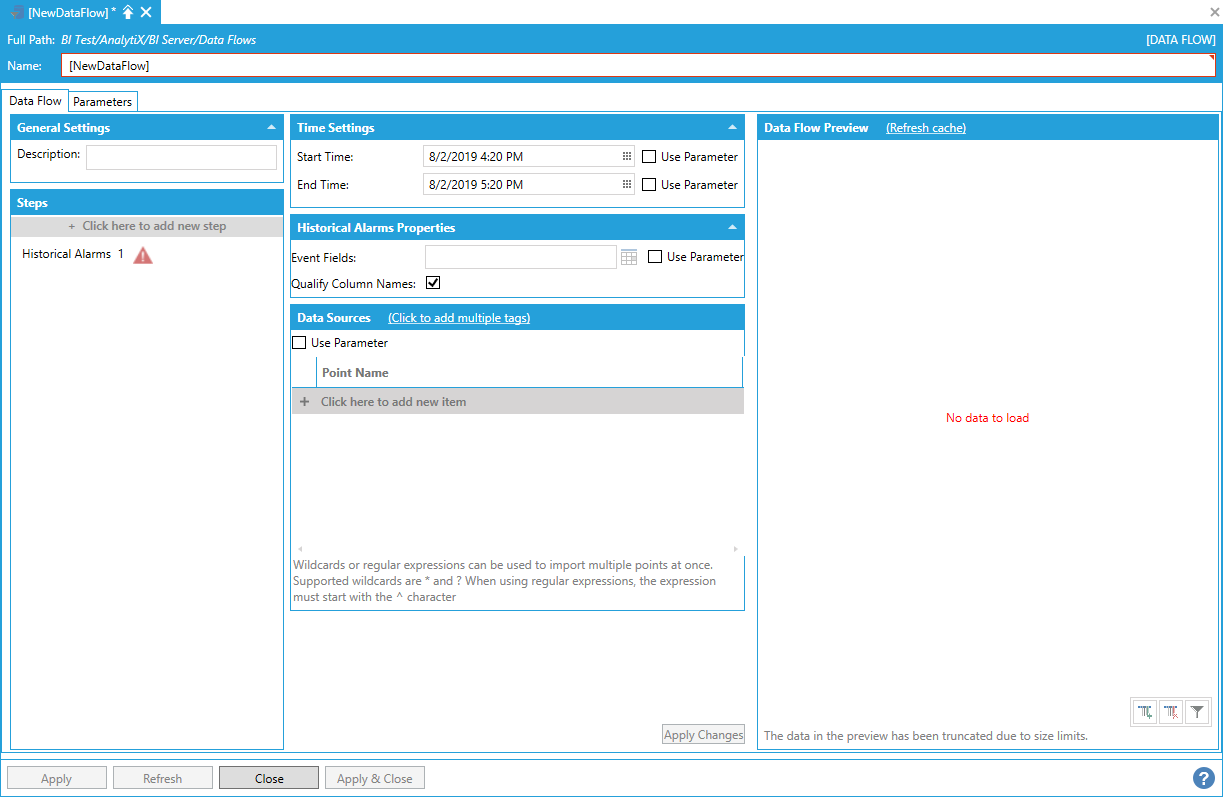Switch to the Parameters tab
1225x797 pixels.
pyautogui.click(x=102, y=102)
